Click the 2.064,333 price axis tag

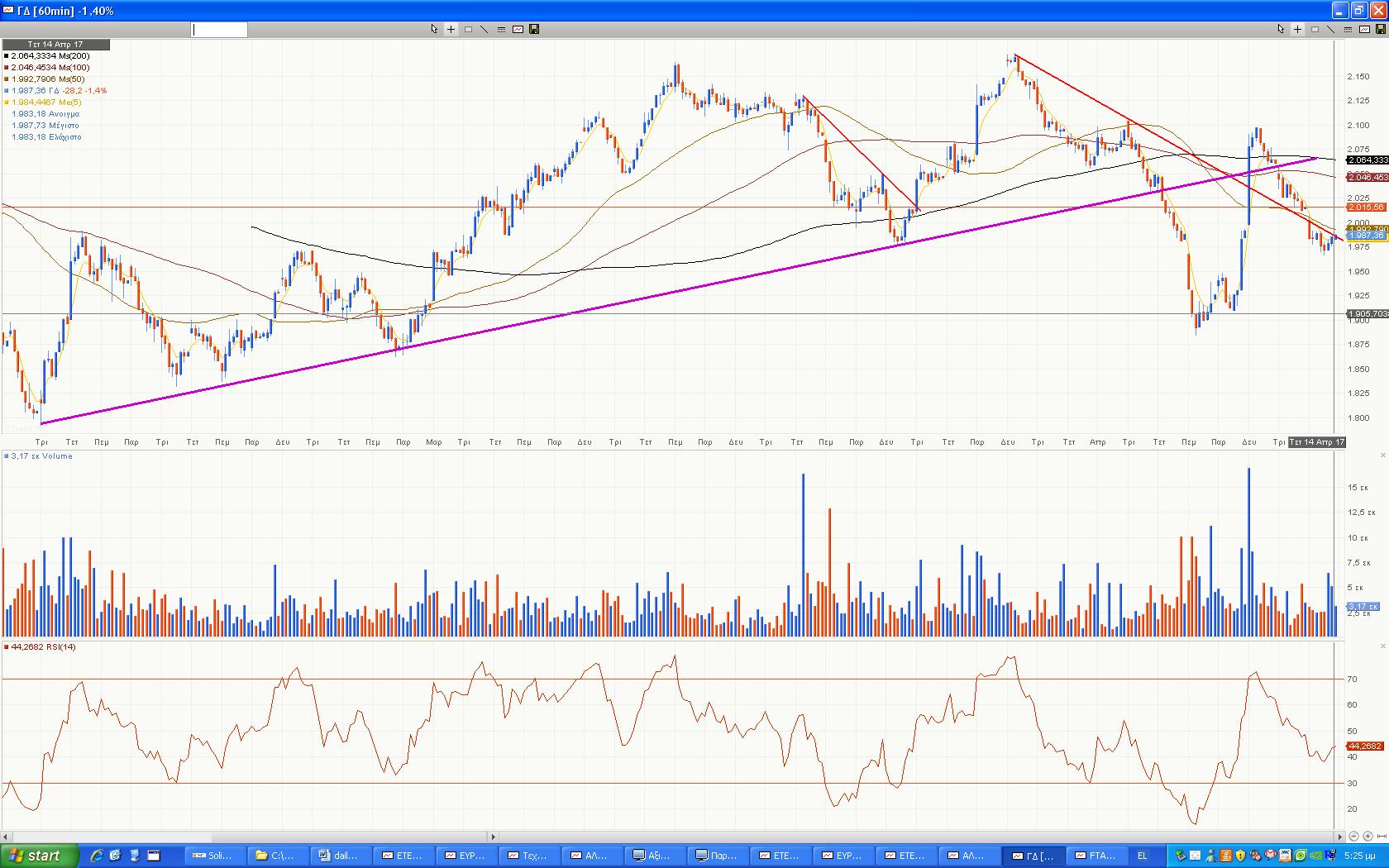[x=1368, y=160]
